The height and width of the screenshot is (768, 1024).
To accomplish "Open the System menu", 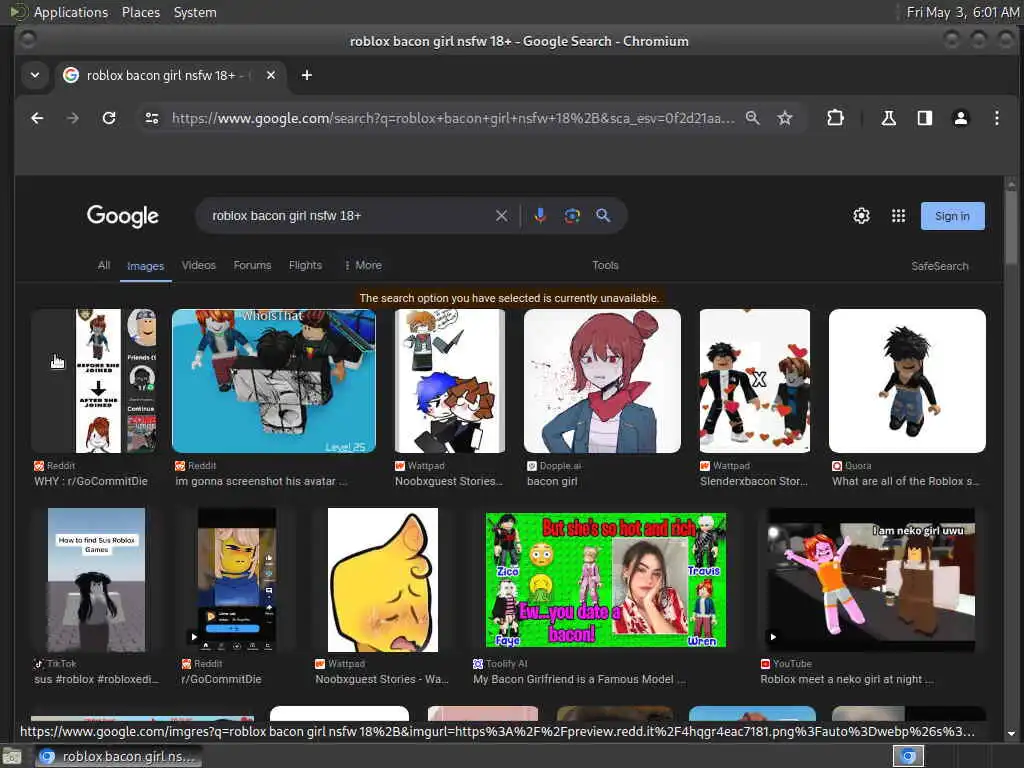I will coord(195,12).
